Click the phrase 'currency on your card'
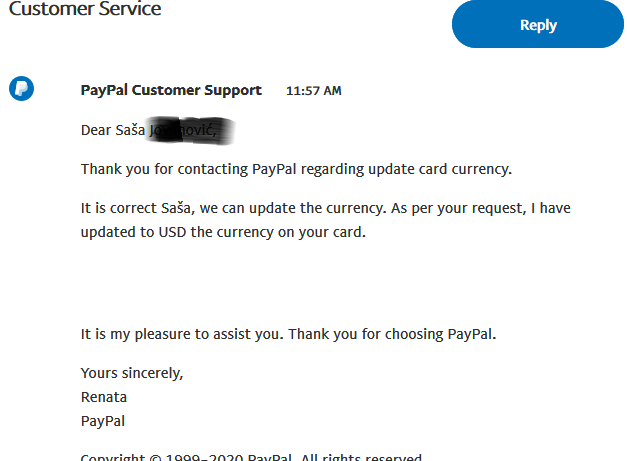The image size is (627, 461). [x=292, y=232]
